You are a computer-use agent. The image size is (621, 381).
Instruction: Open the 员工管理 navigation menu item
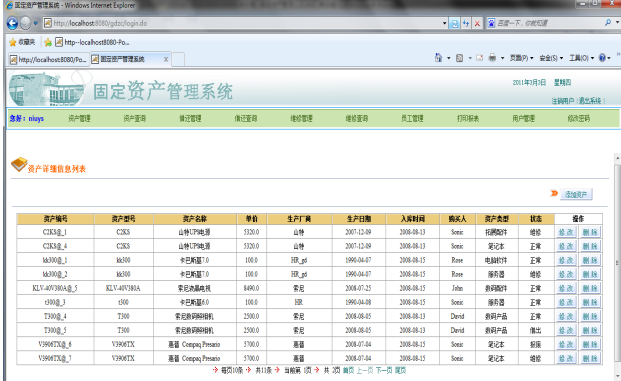pyautogui.click(x=412, y=118)
